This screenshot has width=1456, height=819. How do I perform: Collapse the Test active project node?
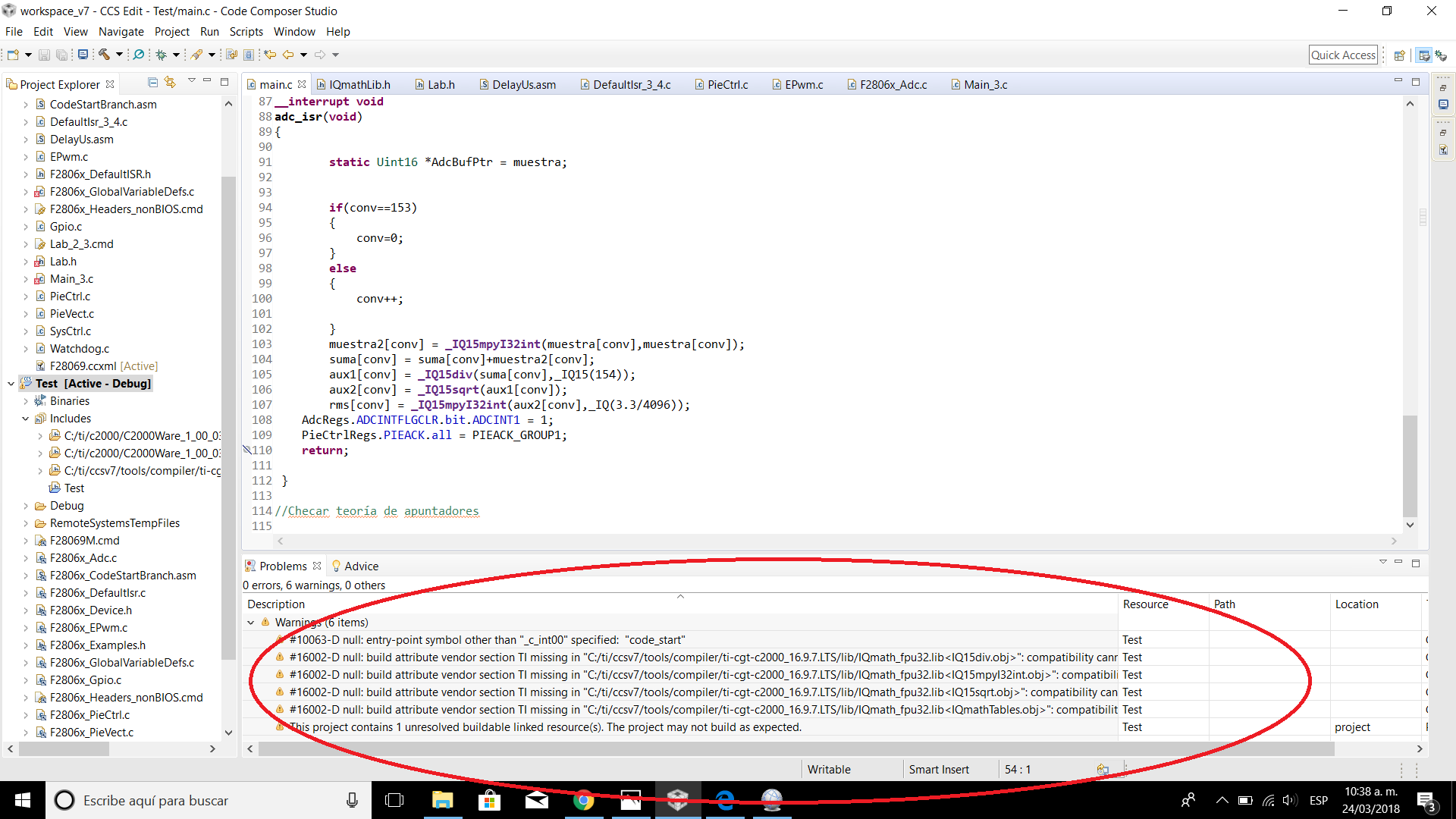[x=11, y=384]
